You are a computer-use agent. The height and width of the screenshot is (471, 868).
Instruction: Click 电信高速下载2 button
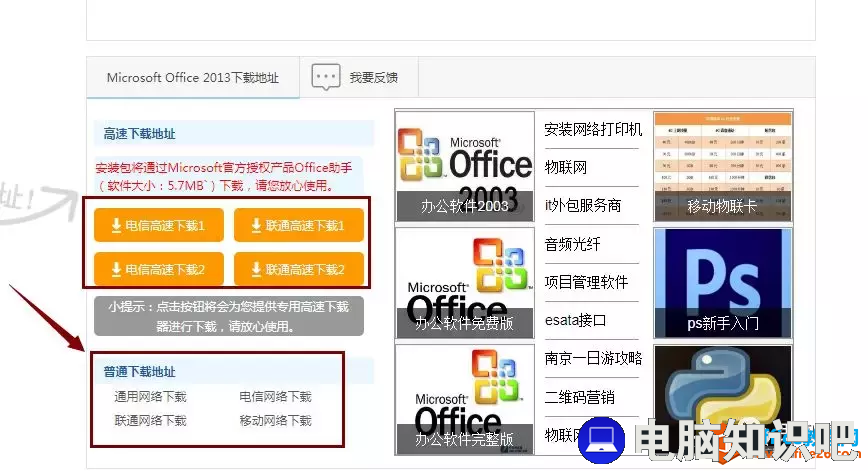pos(159,270)
